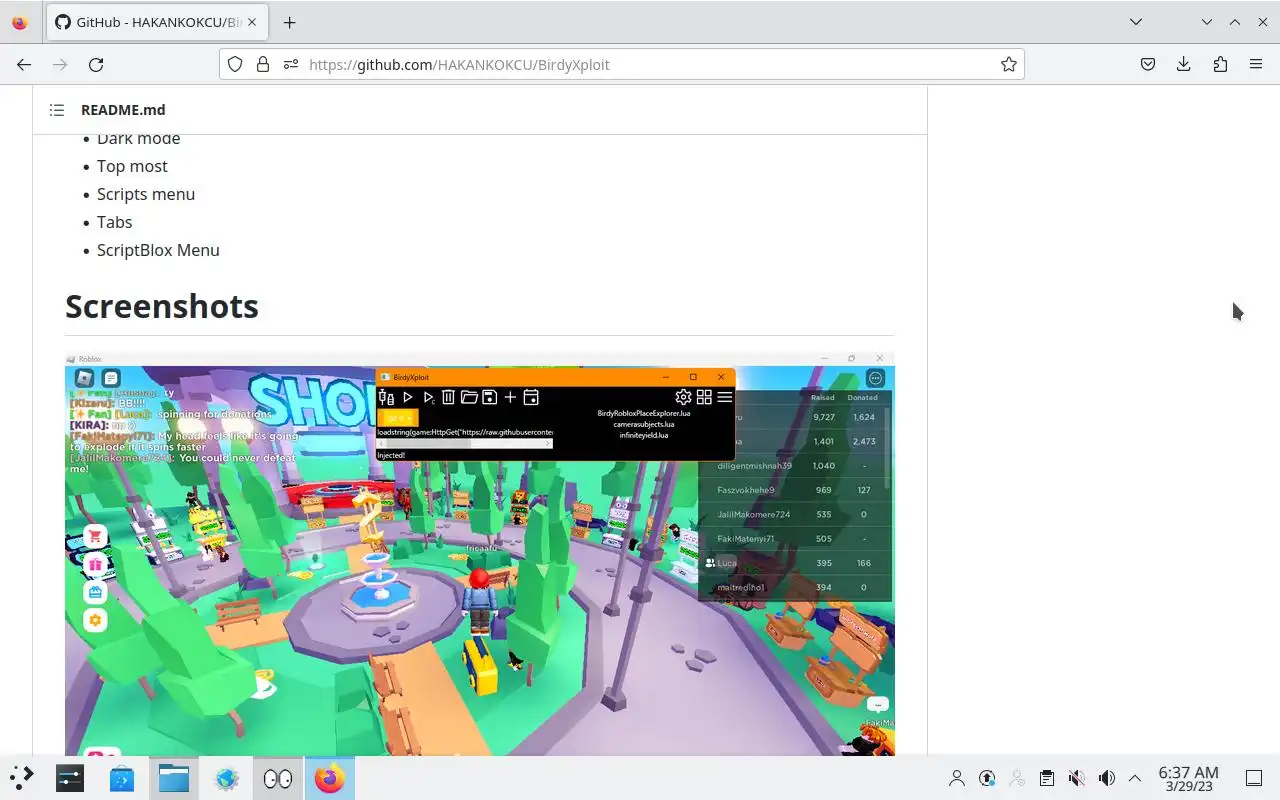Go back to the previous page
The height and width of the screenshot is (800, 1280).
24,64
